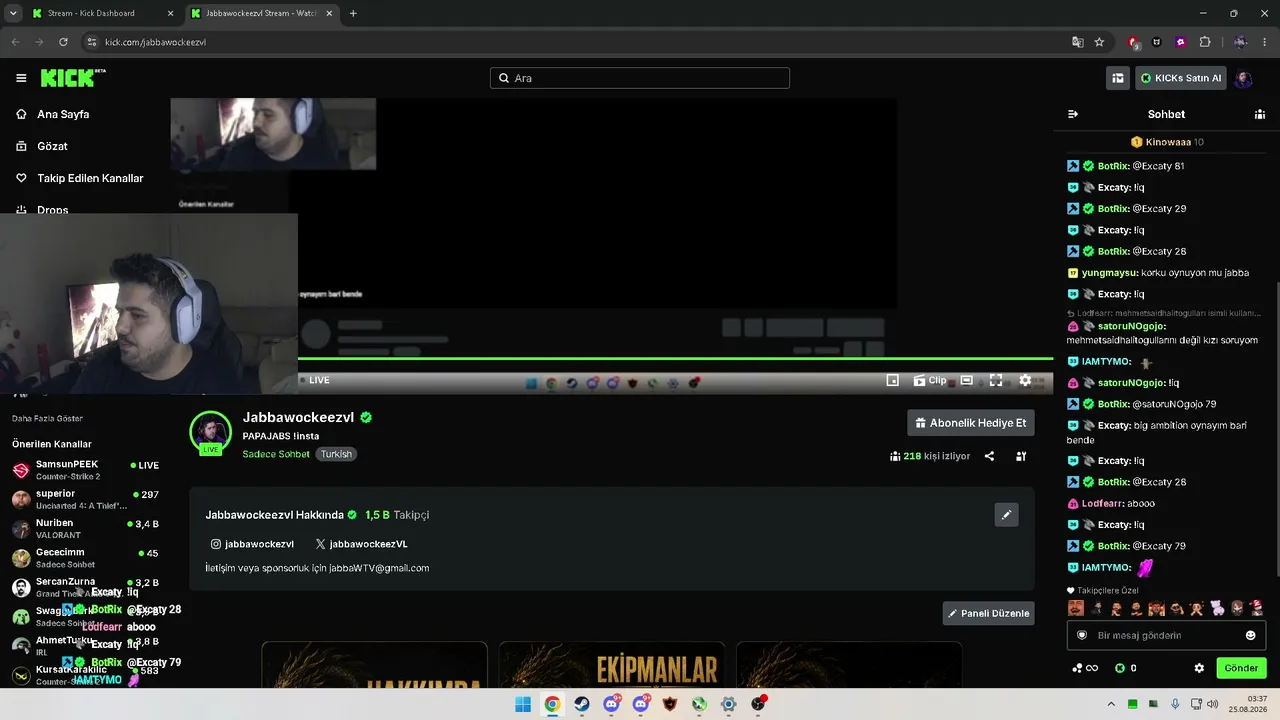Open the Chrome three-dot menu

pos(1266,42)
